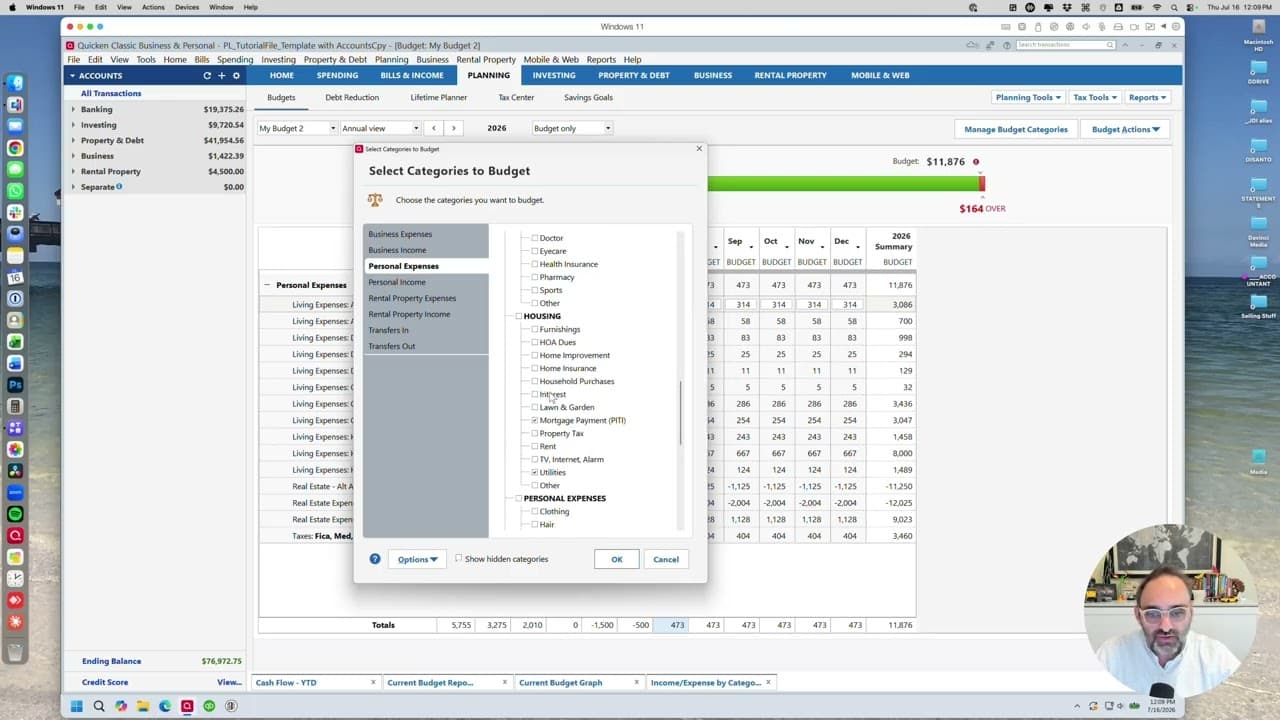Open the My Budget 2 dropdown
This screenshot has width=1280, height=720.
pos(296,128)
